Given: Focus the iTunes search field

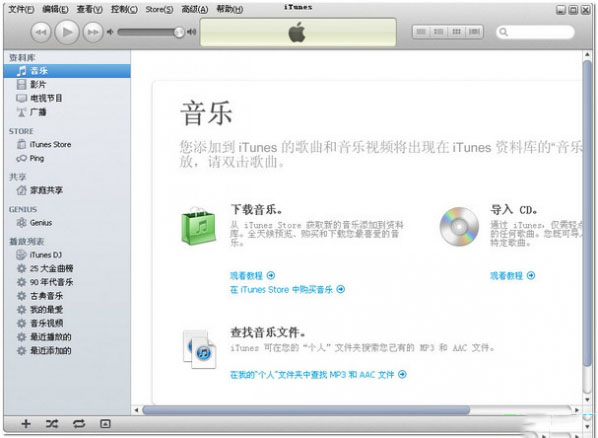Looking at the screenshot, I should [x=535, y=32].
